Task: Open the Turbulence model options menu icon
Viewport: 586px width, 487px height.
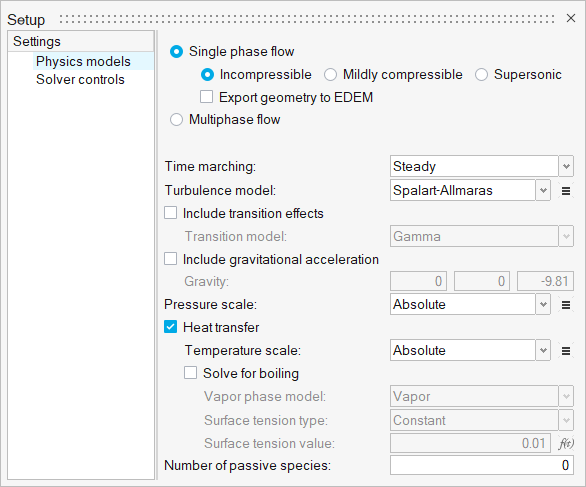Action: pyautogui.click(x=566, y=191)
